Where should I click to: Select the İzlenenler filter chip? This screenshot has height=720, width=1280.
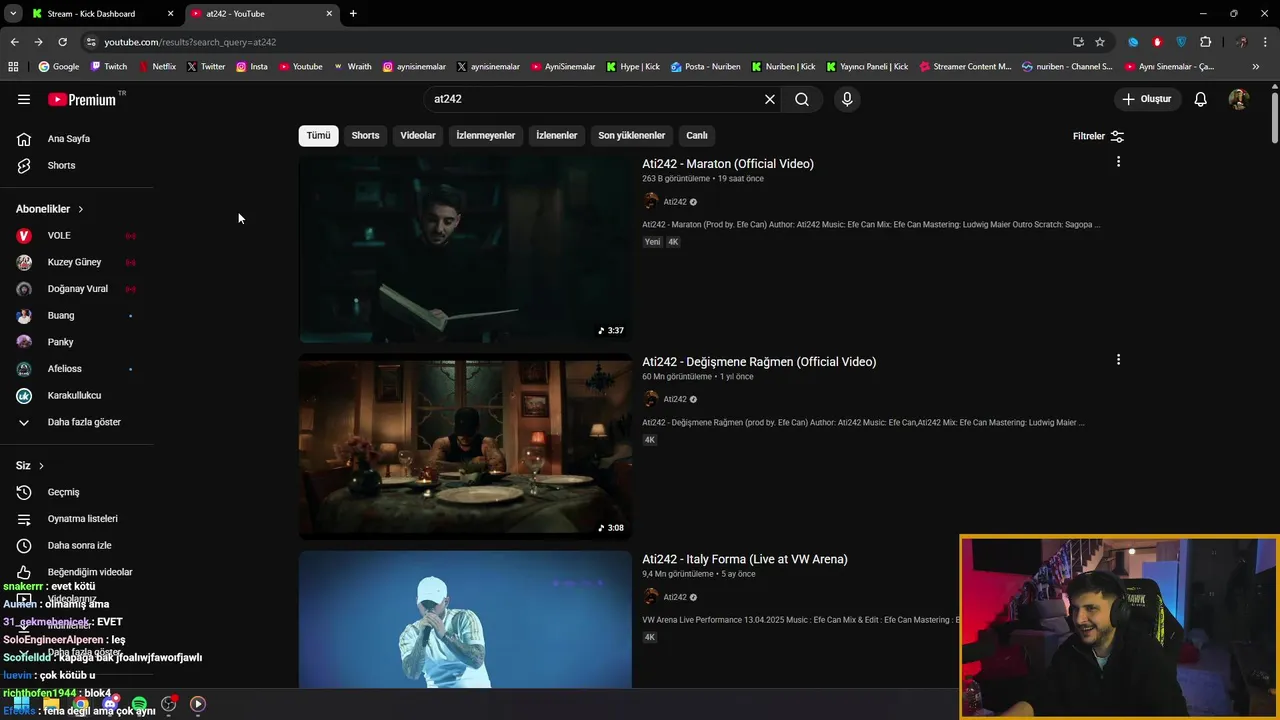(557, 135)
